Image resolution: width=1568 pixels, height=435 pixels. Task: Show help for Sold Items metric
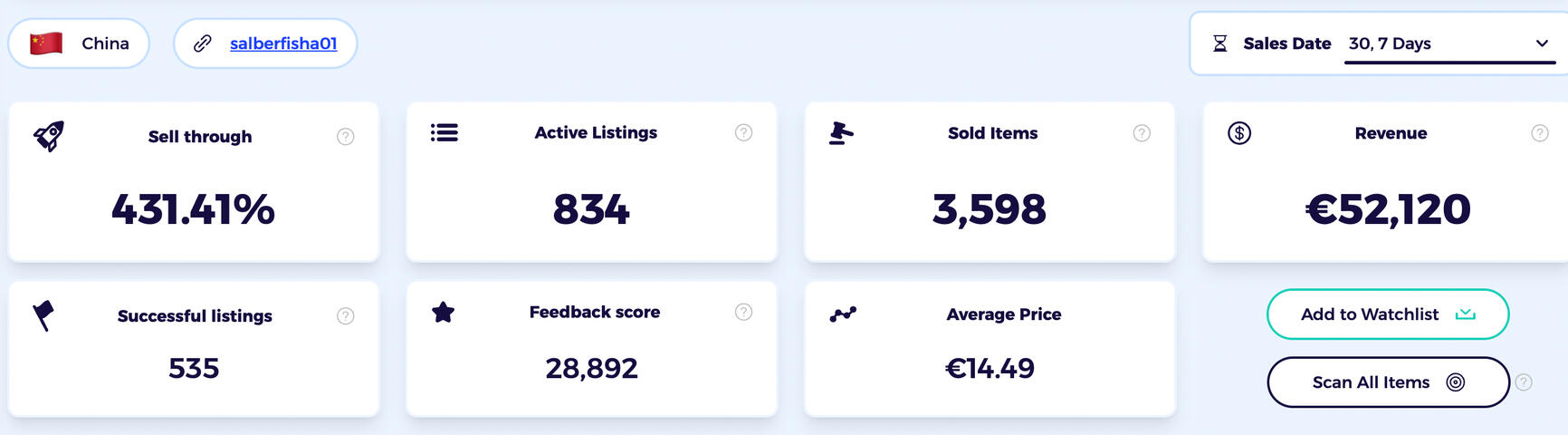click(x=1143, y=133)
